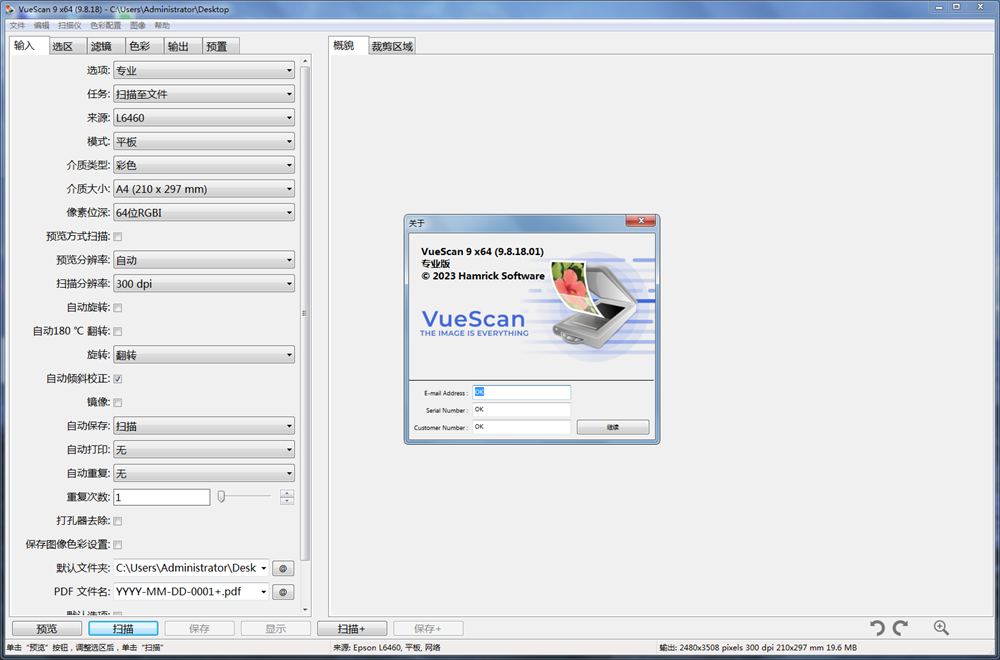This screenshot has width=1000, height=660.
Task: Click the @ browse button beside PDF 文件名
Action: pos(283,592)
